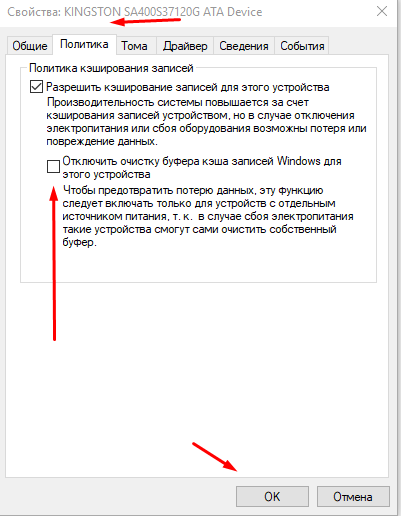Confirm with the OK button
The height and width of the screenshot is (516, 401).
pos(272,497)
